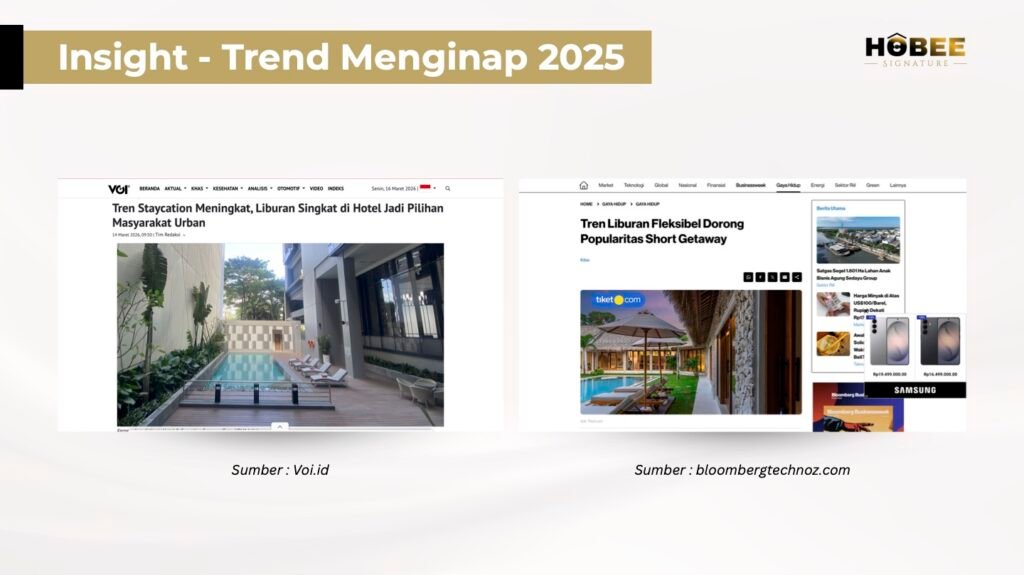Share the article via the WhatsApp icon
Viewport: 1024px width, 575px height.
click(x=748, y=276)
